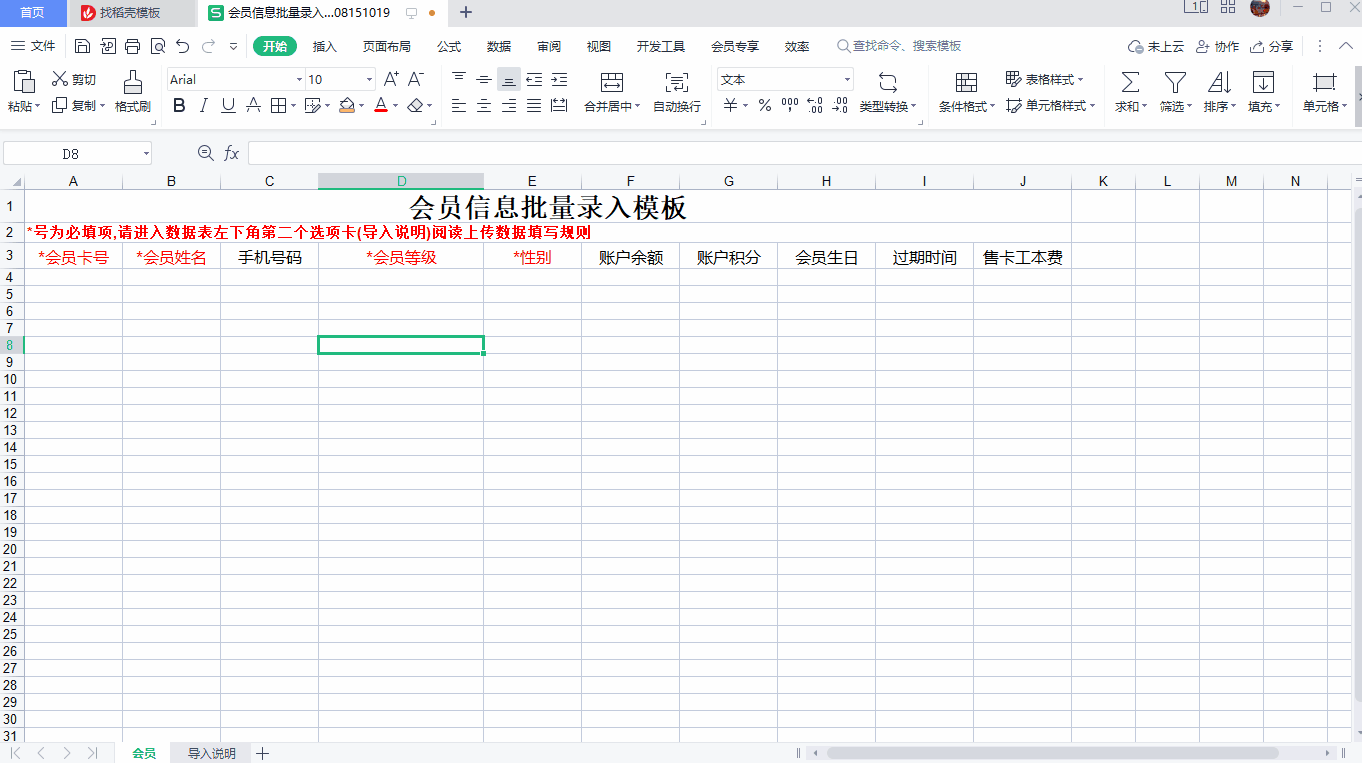1362x763 pixels.
Task: Open the 导入说明 sheet tab
Action: (x=209, y=752)
